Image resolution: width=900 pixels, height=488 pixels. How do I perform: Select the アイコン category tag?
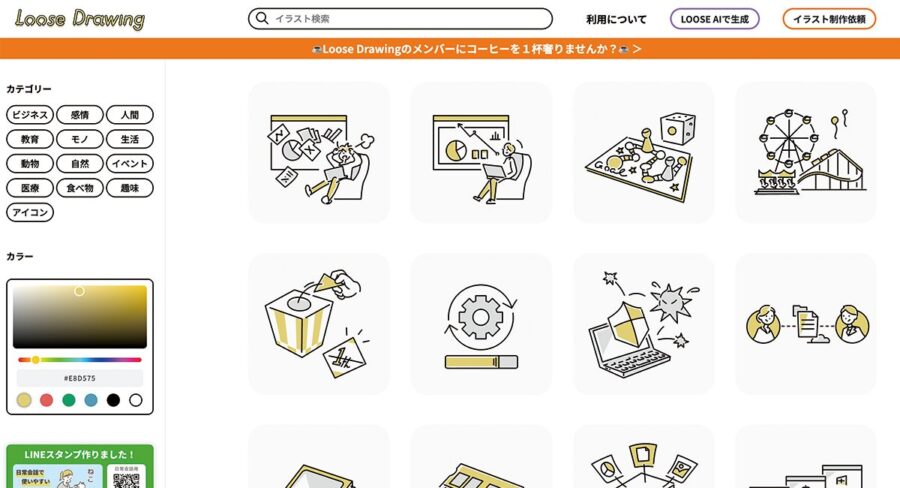click(30, 212)
